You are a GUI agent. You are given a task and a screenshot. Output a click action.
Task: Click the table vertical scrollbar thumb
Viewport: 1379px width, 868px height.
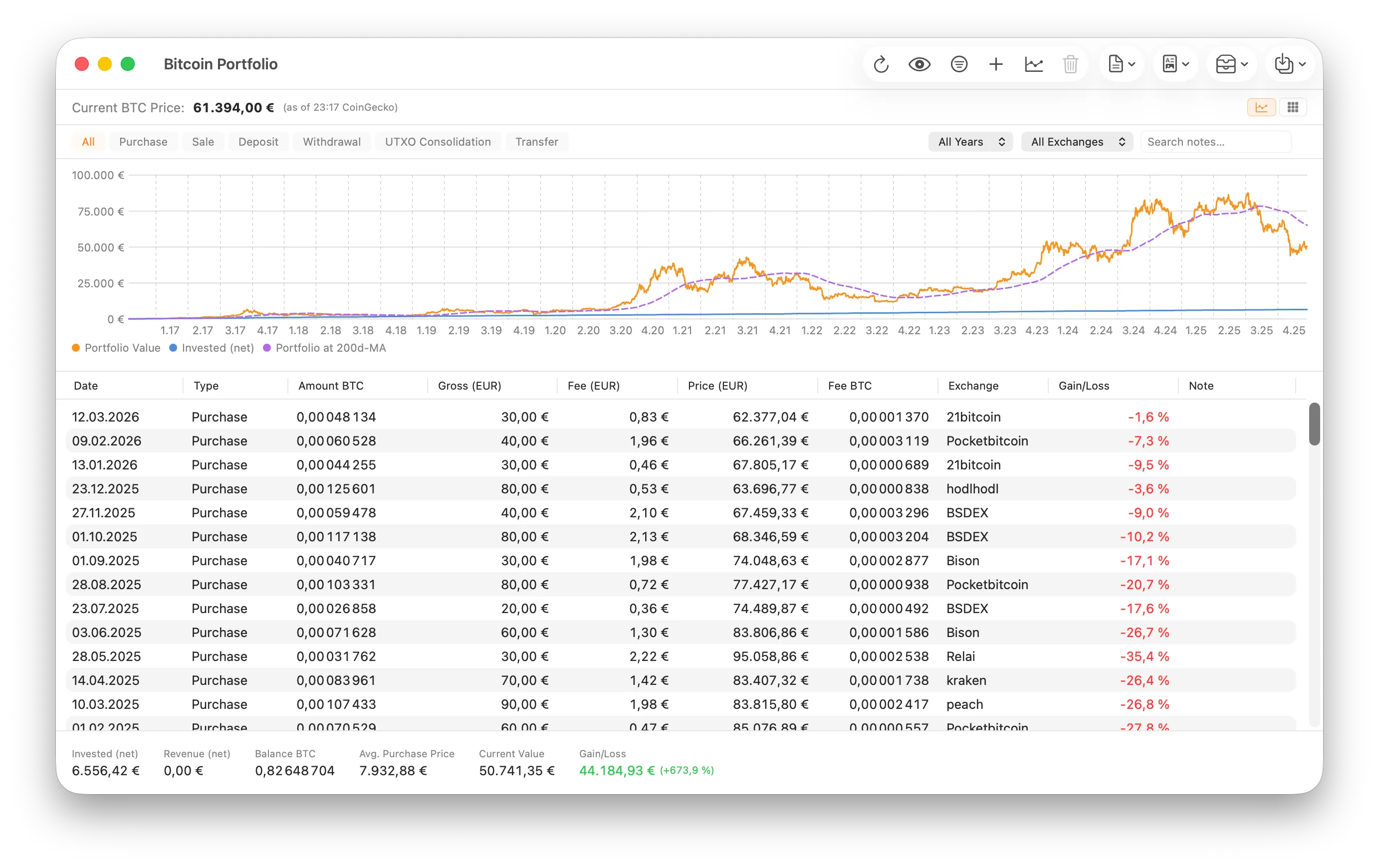pos(1314,424)
